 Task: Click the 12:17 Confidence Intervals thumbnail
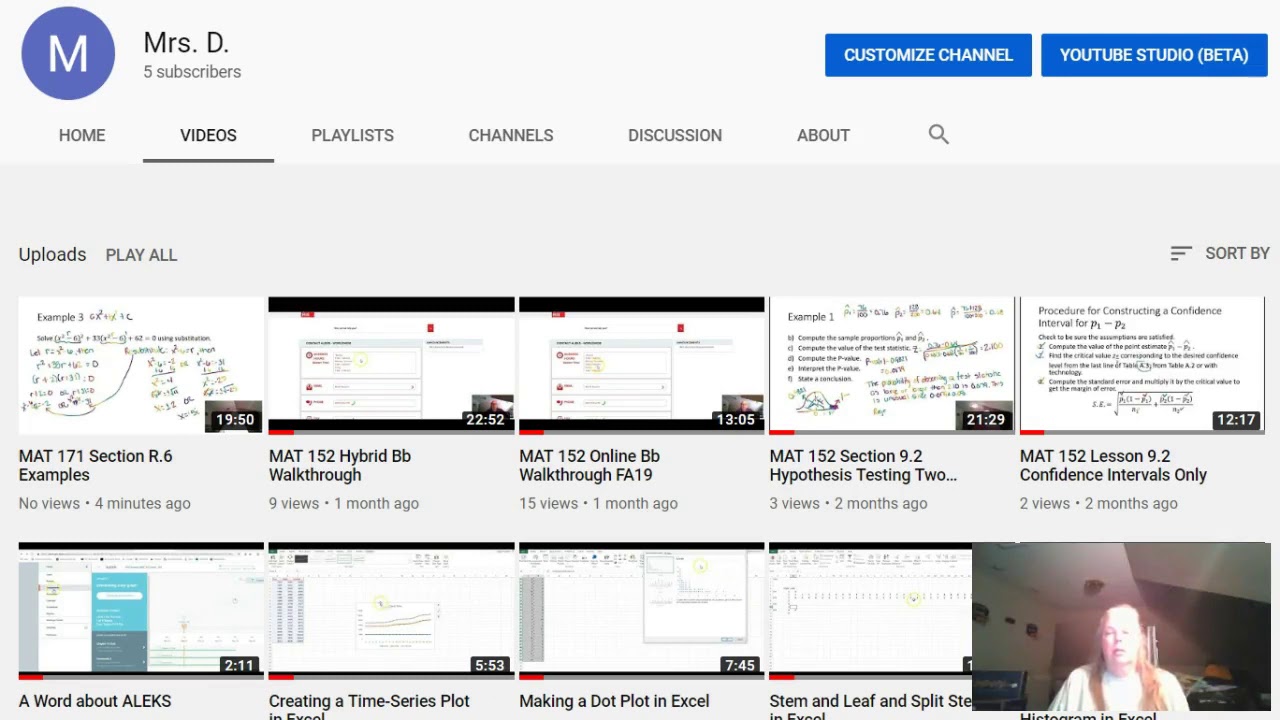[x=1142, y=365]
